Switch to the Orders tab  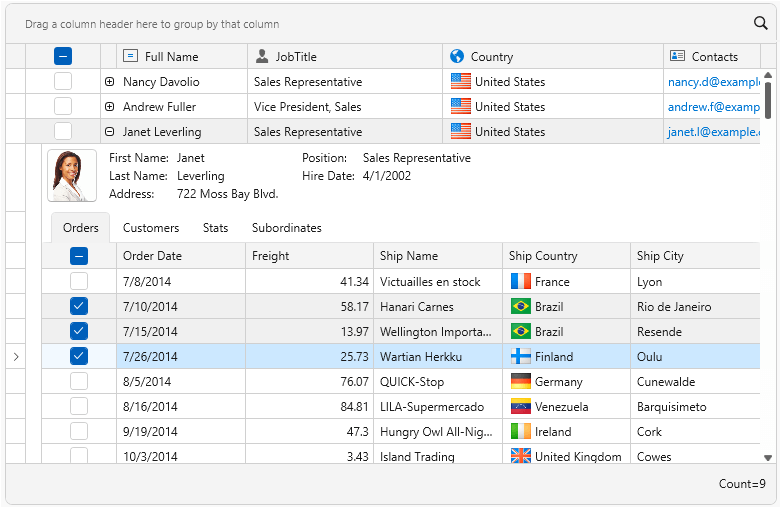81,228
